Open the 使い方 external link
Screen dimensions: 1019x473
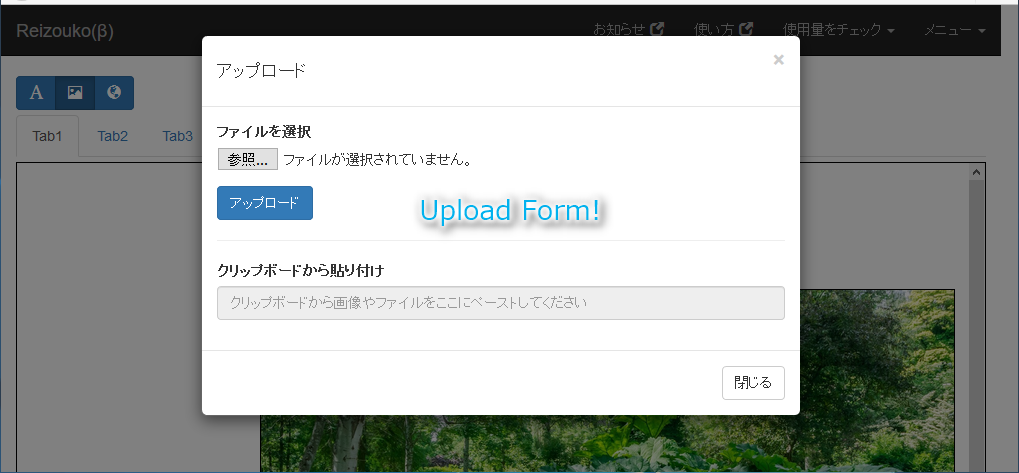coord(723,30)
